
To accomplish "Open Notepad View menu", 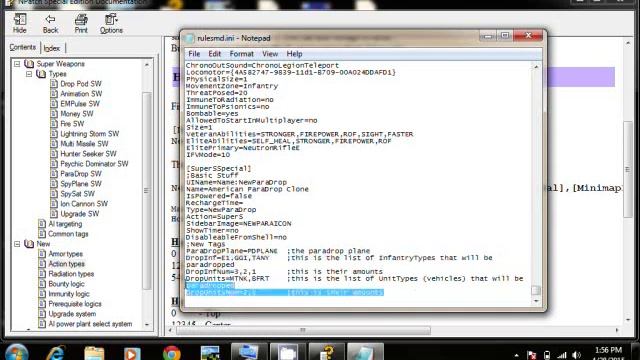I will (x=270, y=54).
